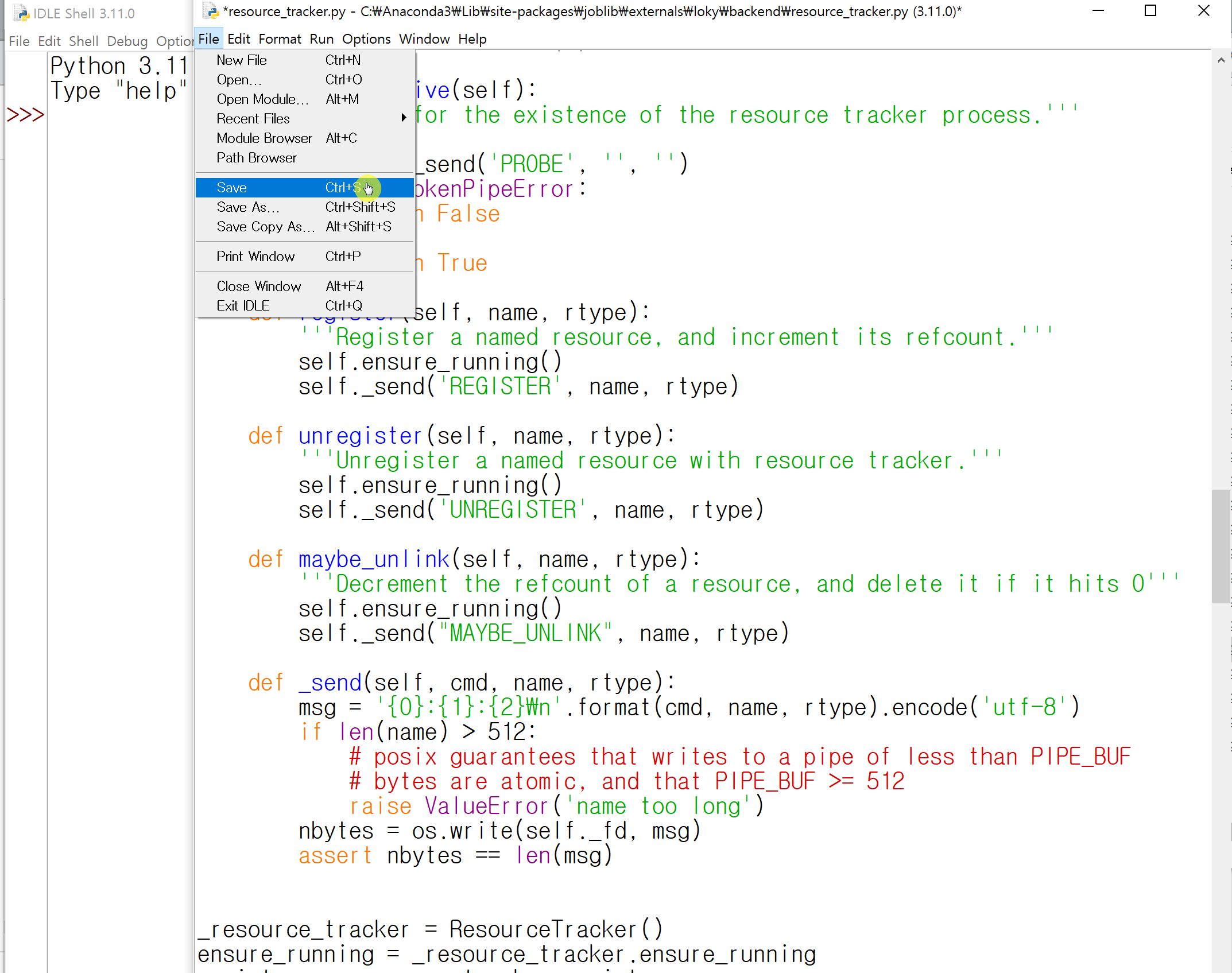Select Save As... menu item
The image size is (1232, 973).
pyautogui.click(x=248, y=207)
